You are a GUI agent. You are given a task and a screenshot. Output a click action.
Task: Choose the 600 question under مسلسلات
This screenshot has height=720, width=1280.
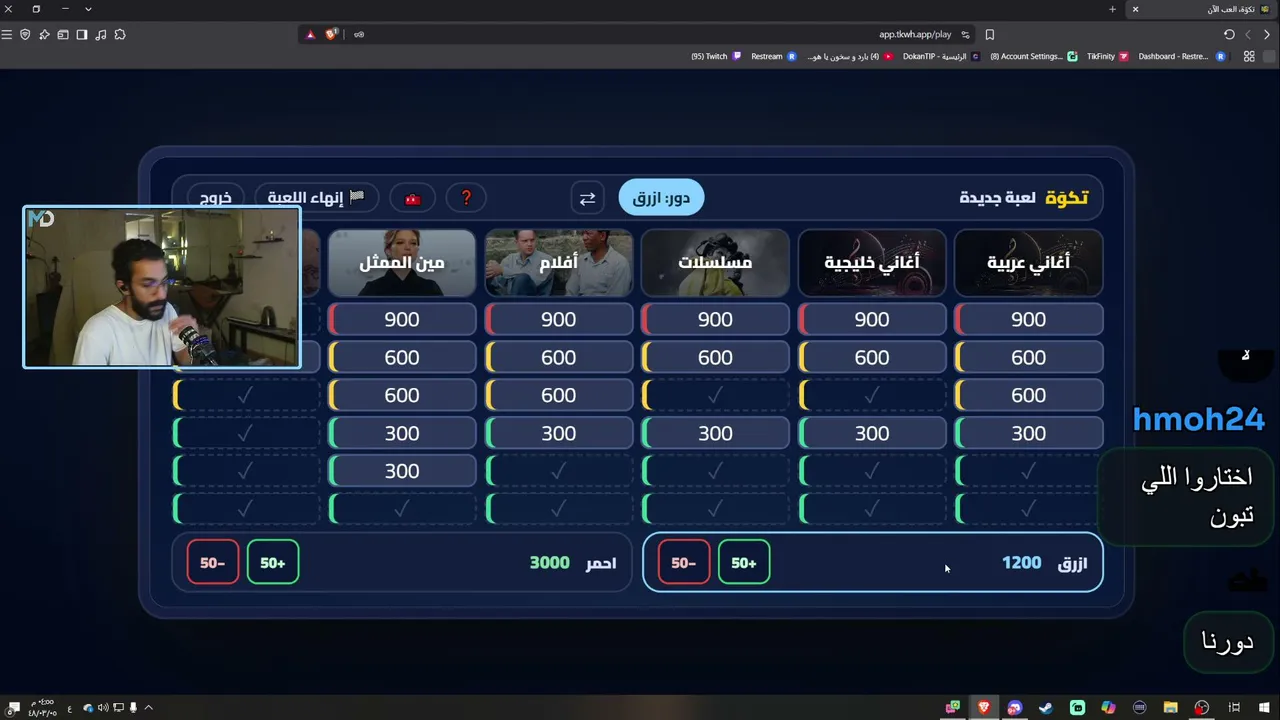coord(715,357)
